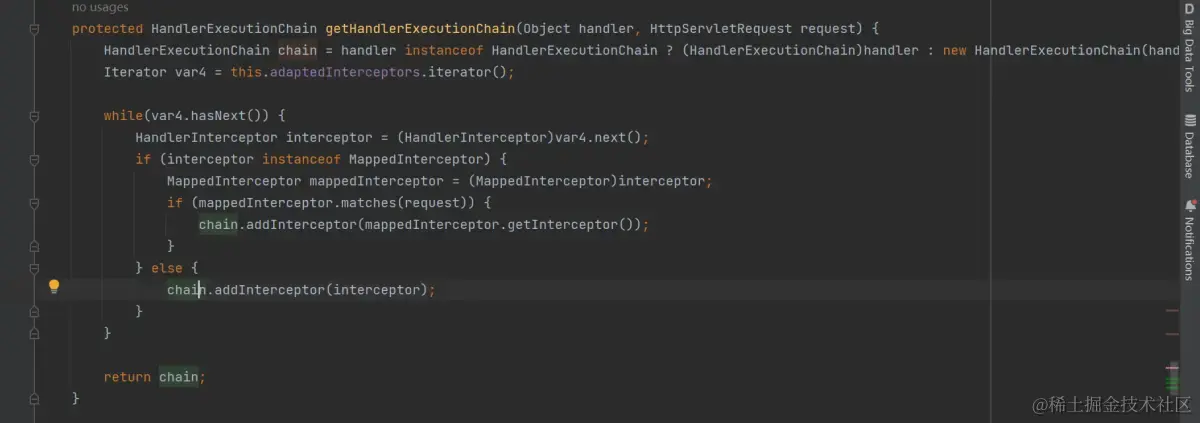Click 'addInterceptor(interceptor)' in else branch
This screenshot has height=423, width=1200.
click(321, 290)
